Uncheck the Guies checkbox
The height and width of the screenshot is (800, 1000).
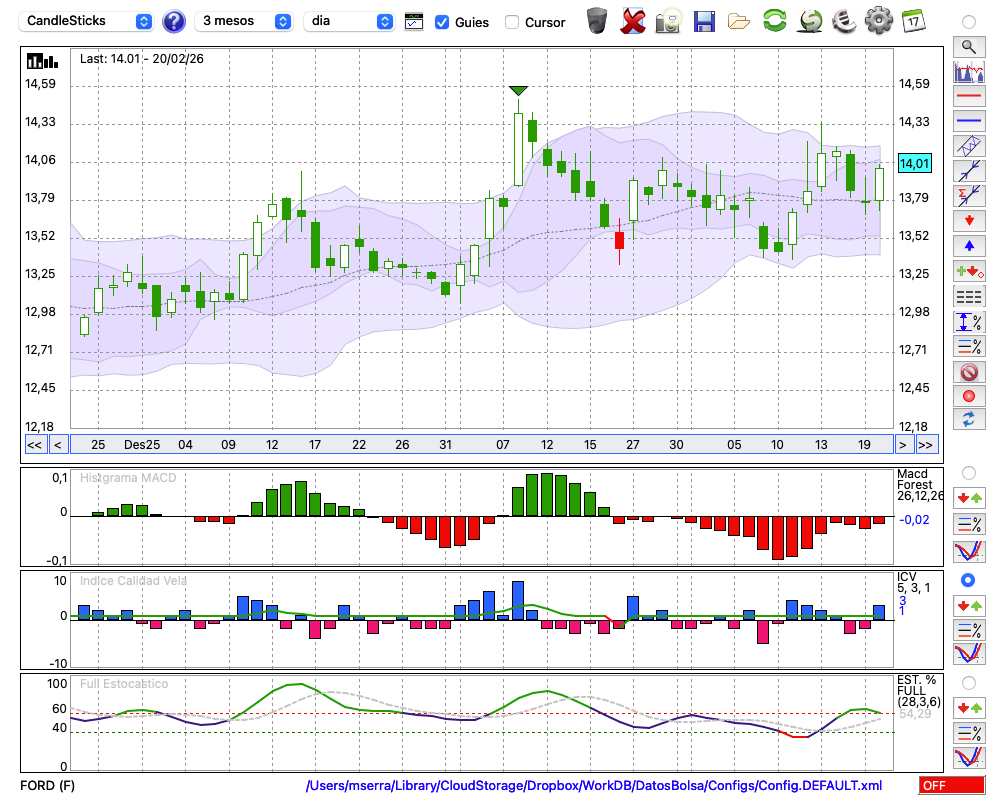click(x=442, y=22)
